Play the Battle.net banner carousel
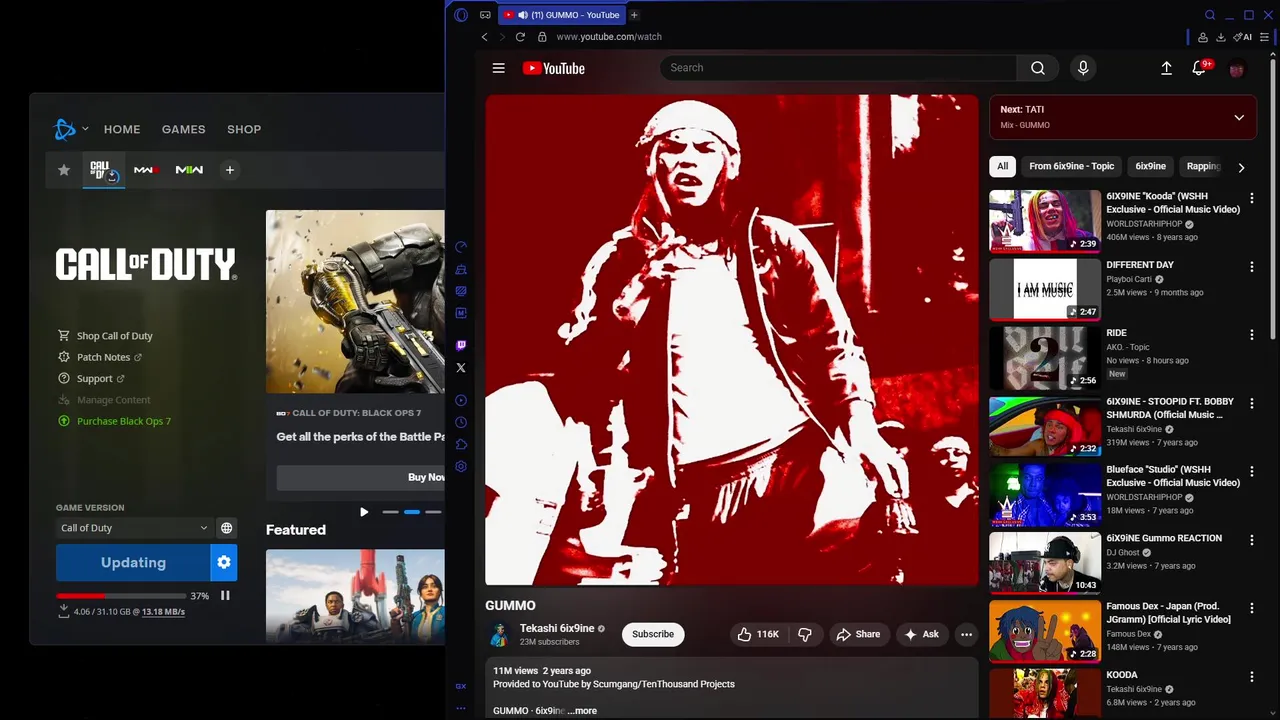1280x720 pixels. point(364,512)
